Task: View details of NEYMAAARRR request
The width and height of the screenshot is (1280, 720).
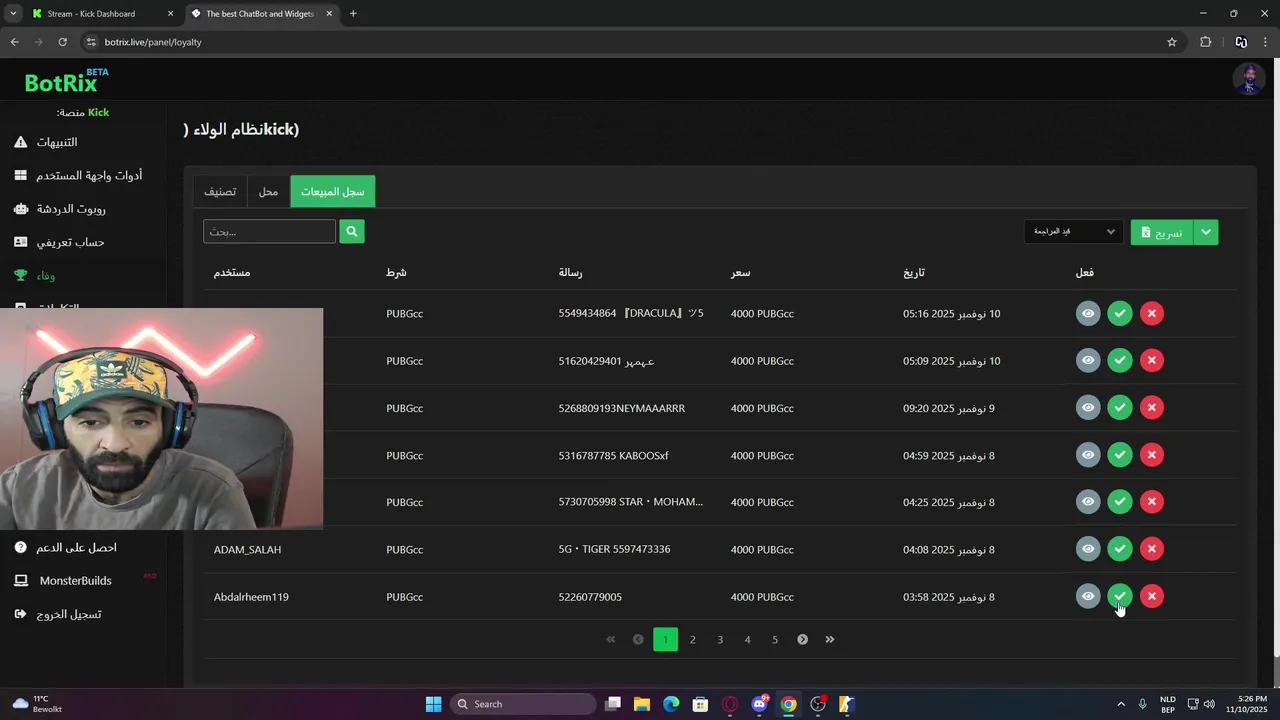Action: (1088, 407)
